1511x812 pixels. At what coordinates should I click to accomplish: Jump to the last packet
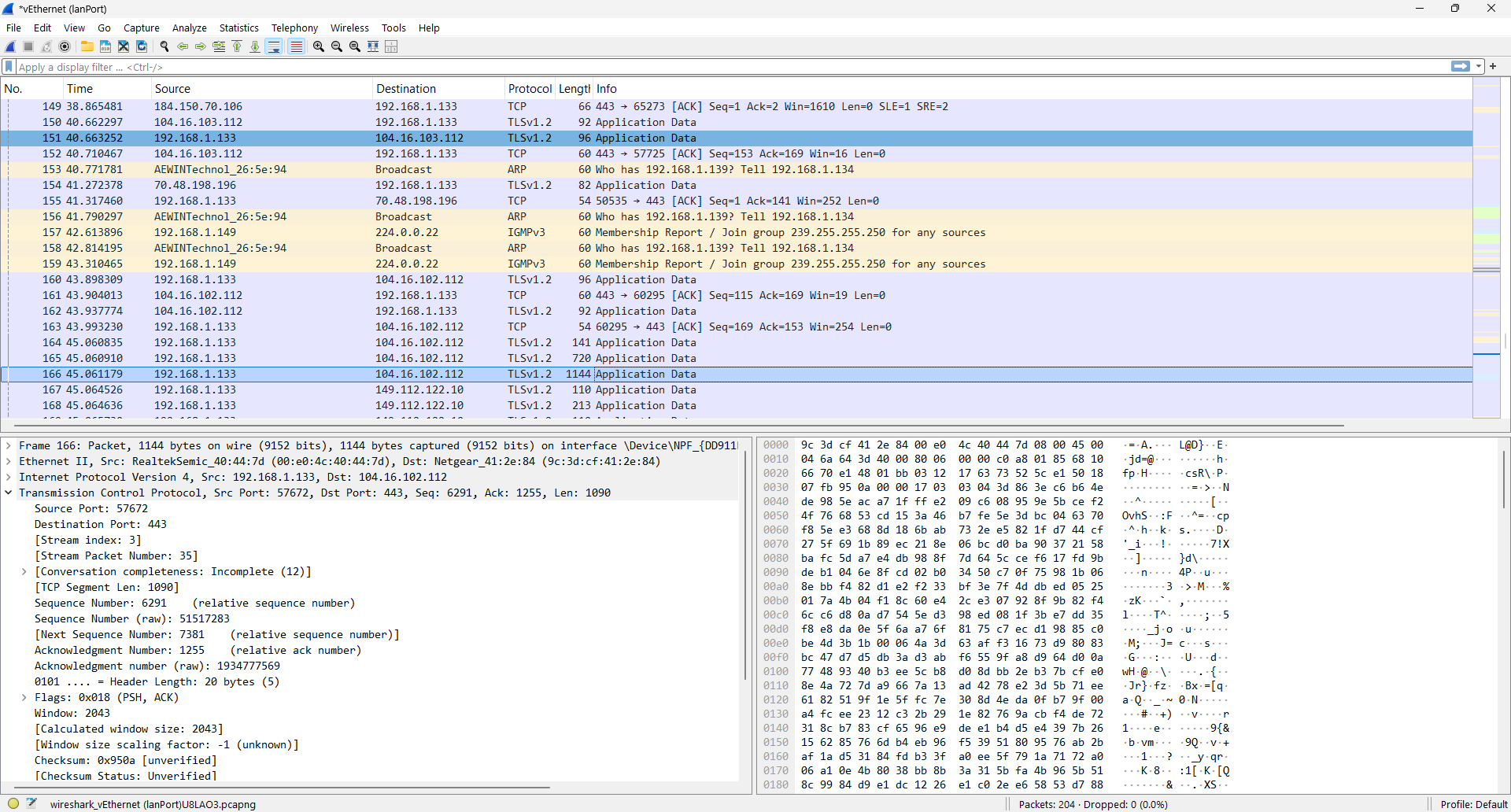[255, 46]
